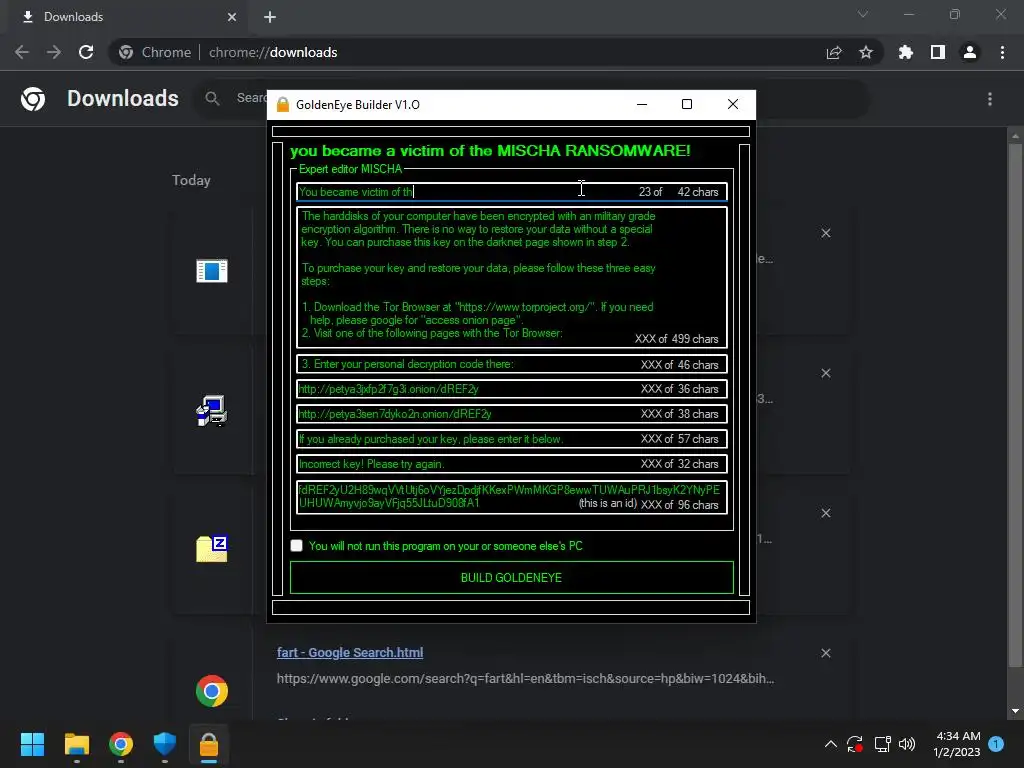This screenshot has width=1024, height=768.
Task: Remove the first download from the list
Action: coord(826,233)
